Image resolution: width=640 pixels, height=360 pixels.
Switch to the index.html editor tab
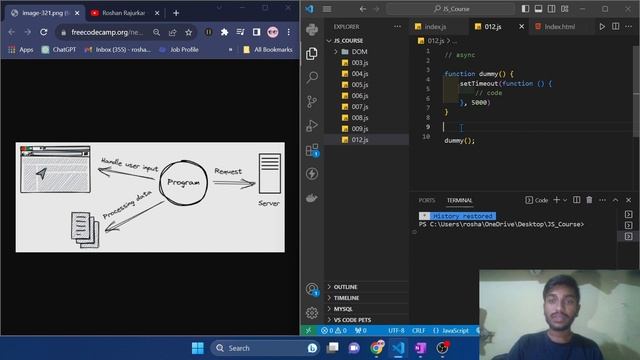(x=559, y=27)
